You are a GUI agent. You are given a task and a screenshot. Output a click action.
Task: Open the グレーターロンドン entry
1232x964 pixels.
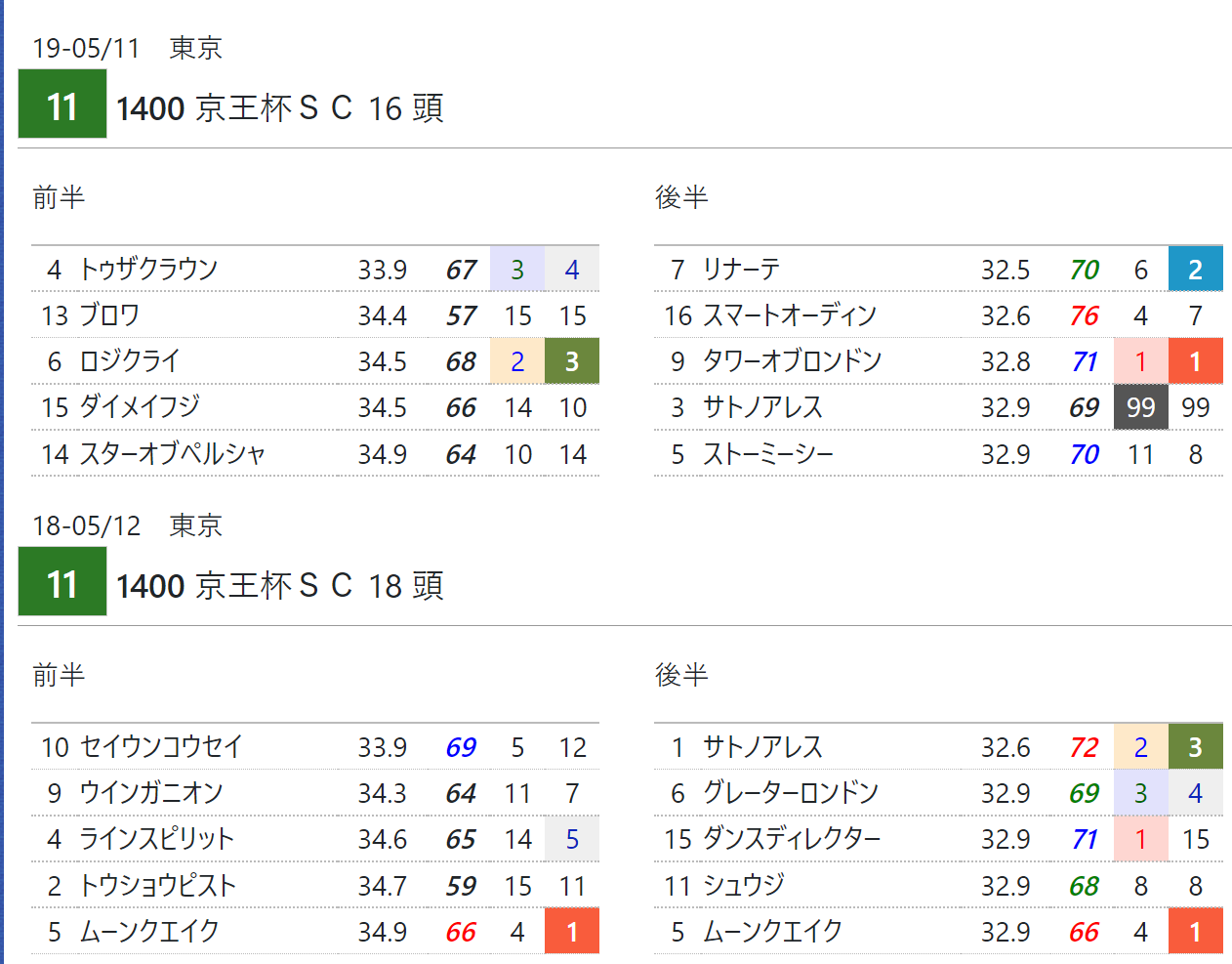pos(791,793)
